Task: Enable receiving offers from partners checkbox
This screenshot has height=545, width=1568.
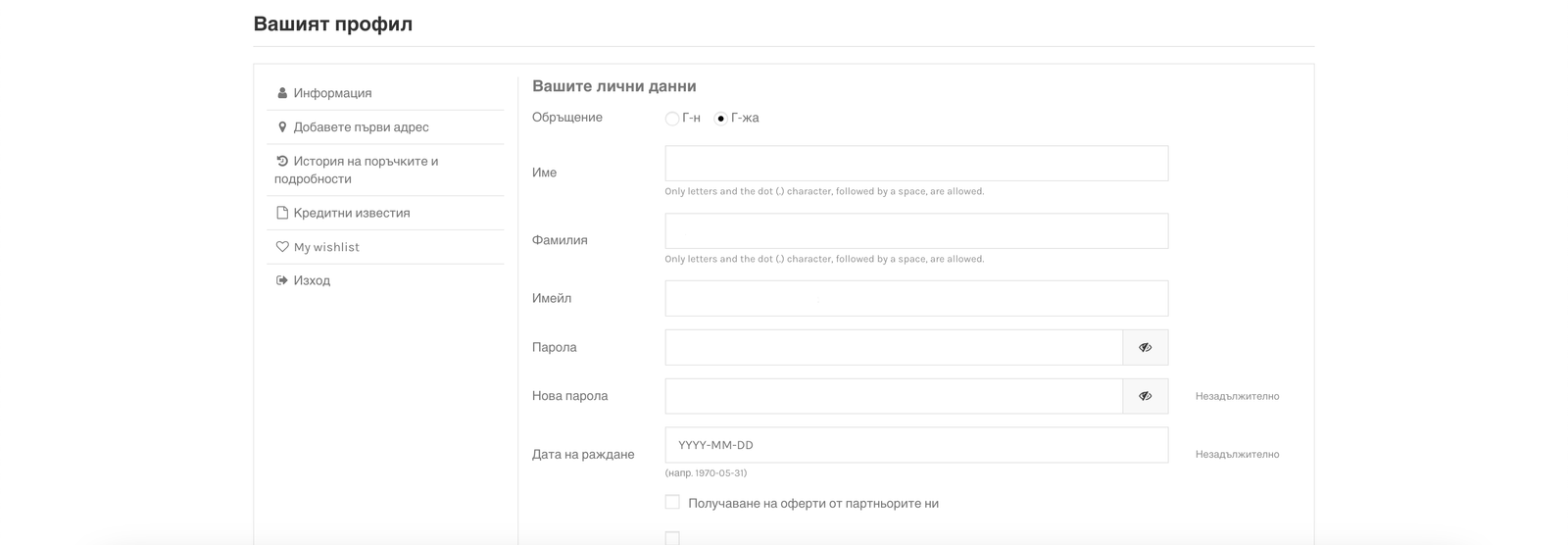Action: 672,502
